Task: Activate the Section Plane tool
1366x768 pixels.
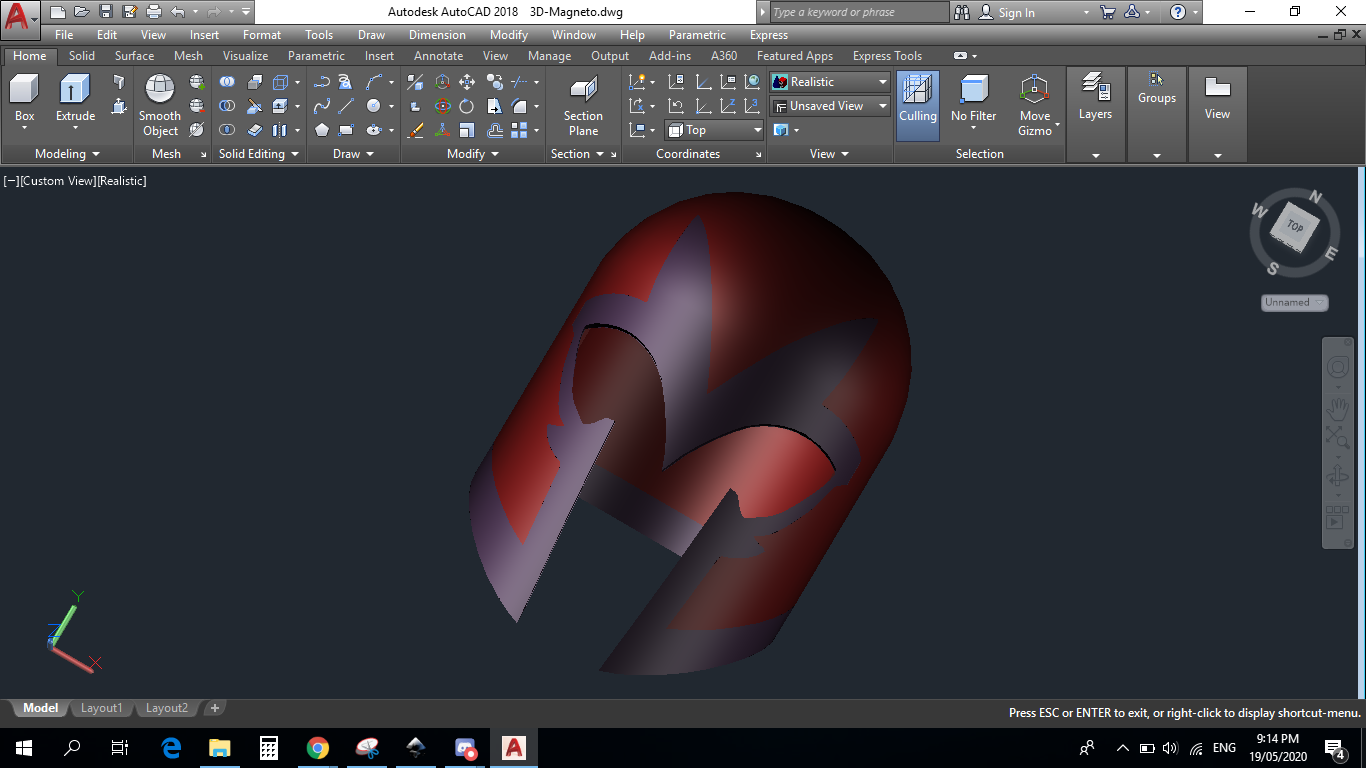Action: pos(583,104)
